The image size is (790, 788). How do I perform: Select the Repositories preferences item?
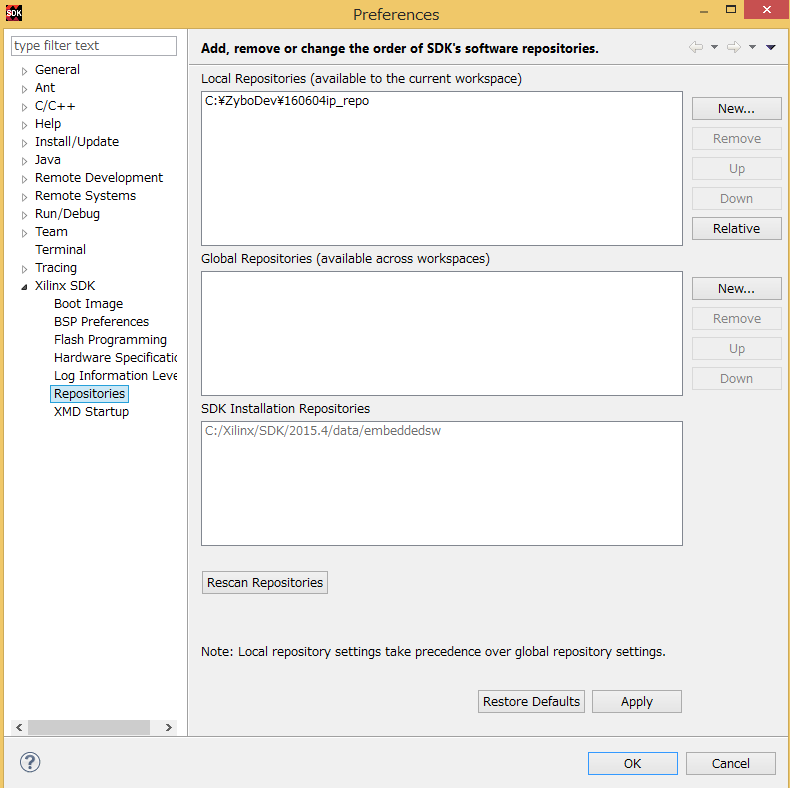click(89, 393)
